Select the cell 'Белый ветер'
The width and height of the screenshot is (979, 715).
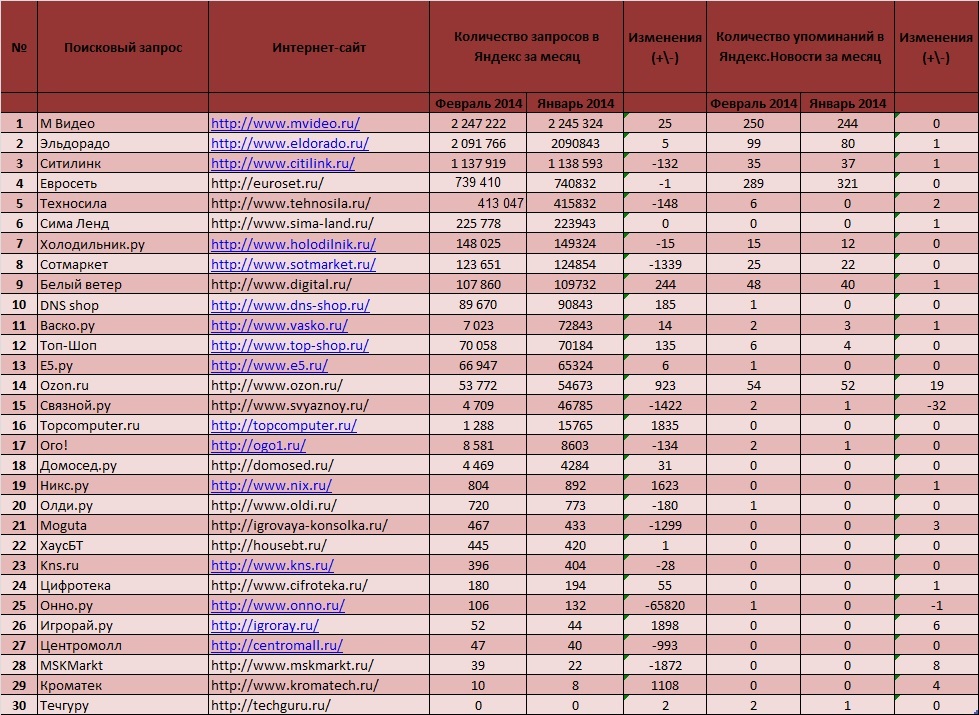pos(123,284)
